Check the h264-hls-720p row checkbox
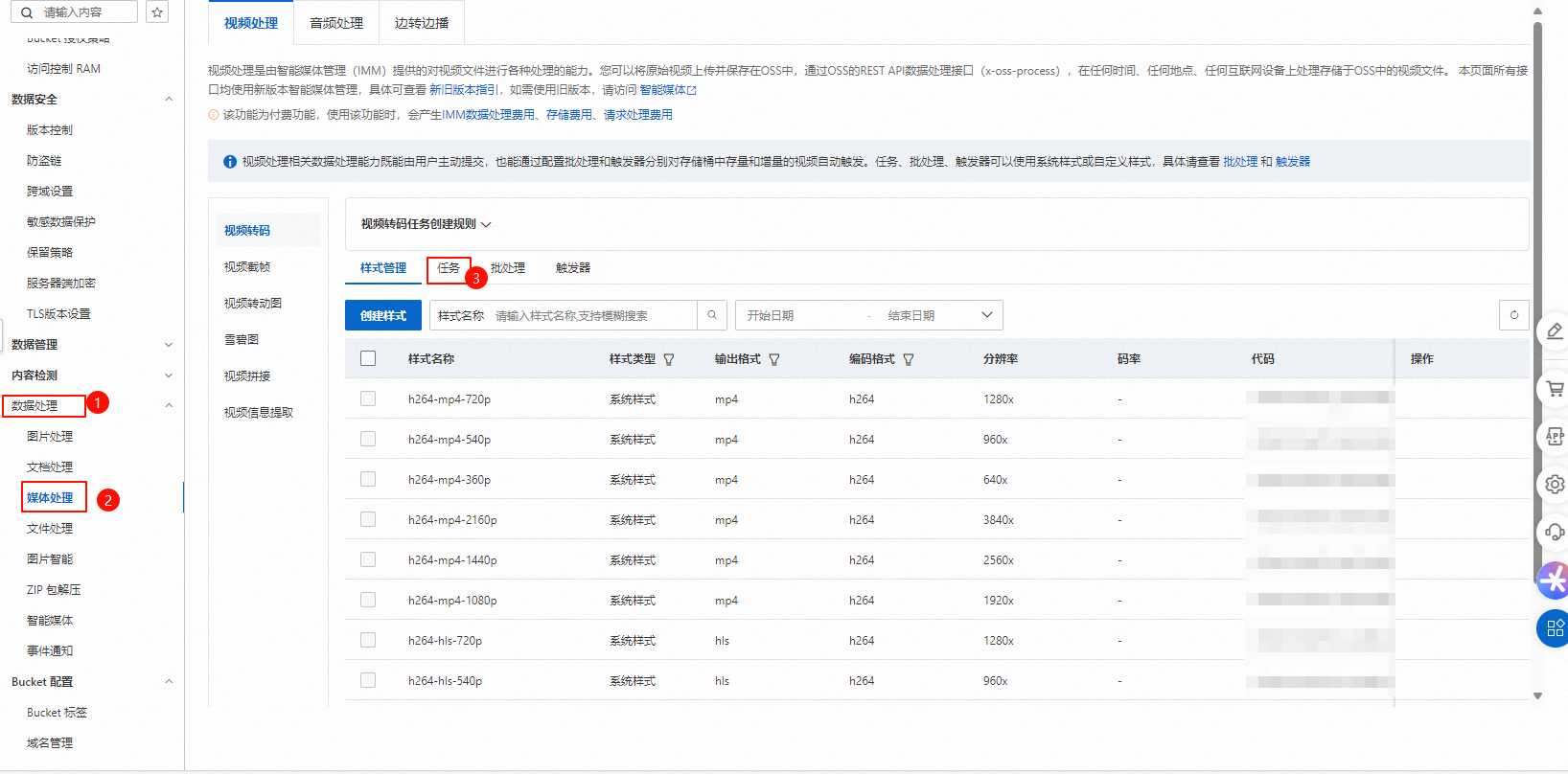This screenshot has height=774, width=1568. coord(368,640)
